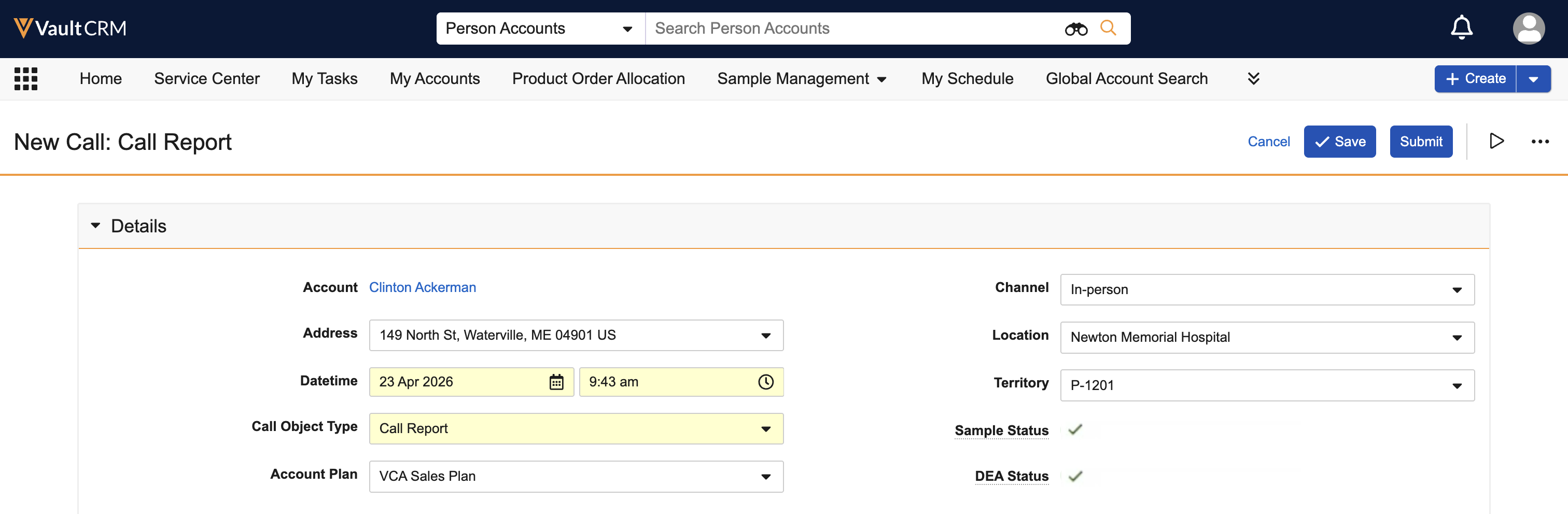The height and width of the screenshot is (514, 1568).
Task: Go to the Home tab
Action: 101,78
